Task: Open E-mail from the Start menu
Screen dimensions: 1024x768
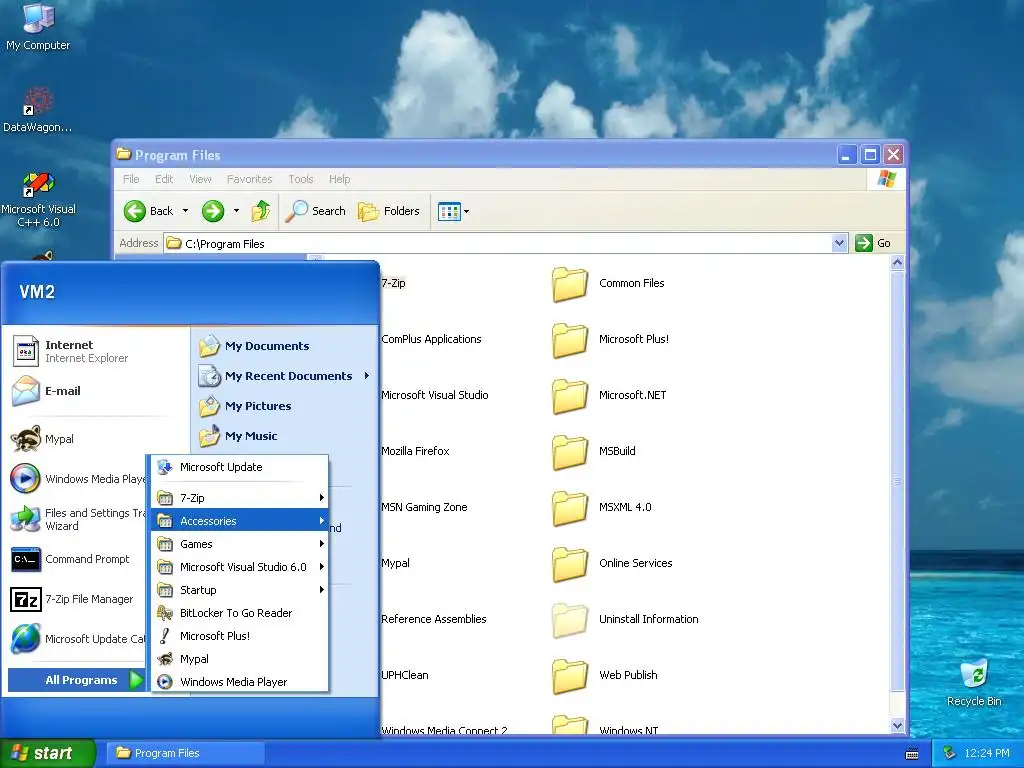Action: point(97,391)
